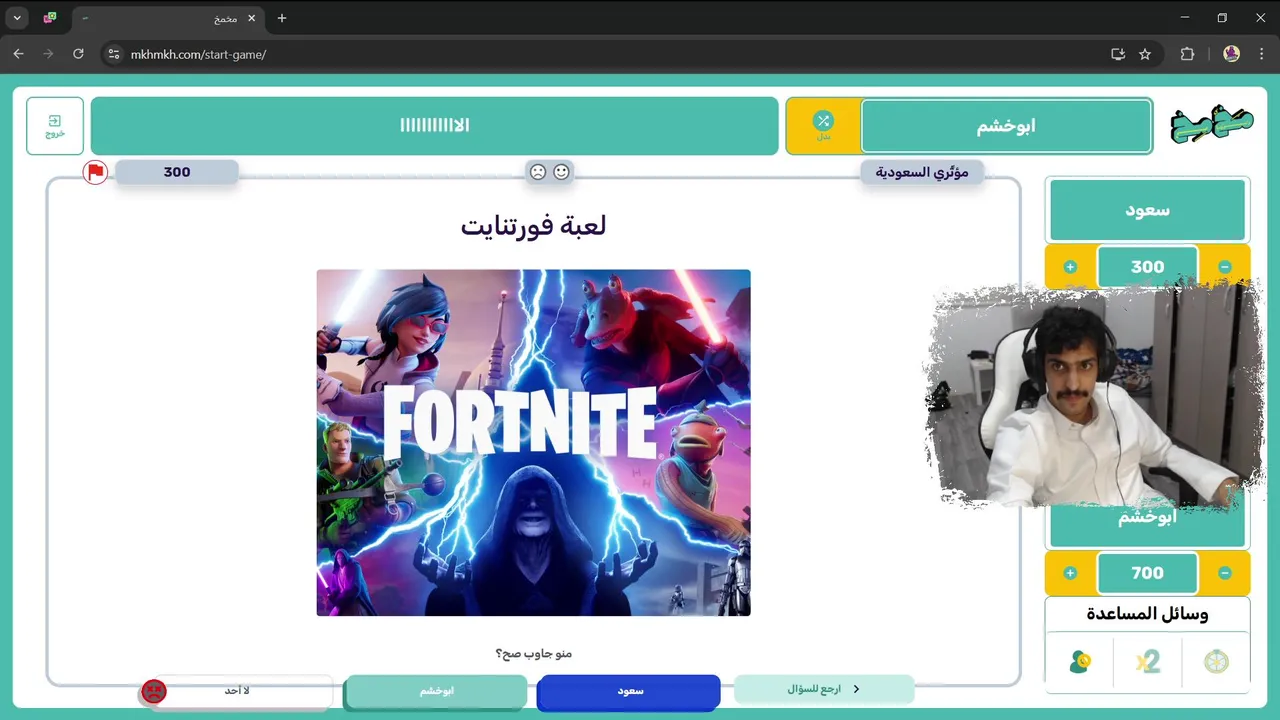Decrease سعود's score with minus icon
The width and height of the screenshot is (1280, 720).
click(1225, 267)
